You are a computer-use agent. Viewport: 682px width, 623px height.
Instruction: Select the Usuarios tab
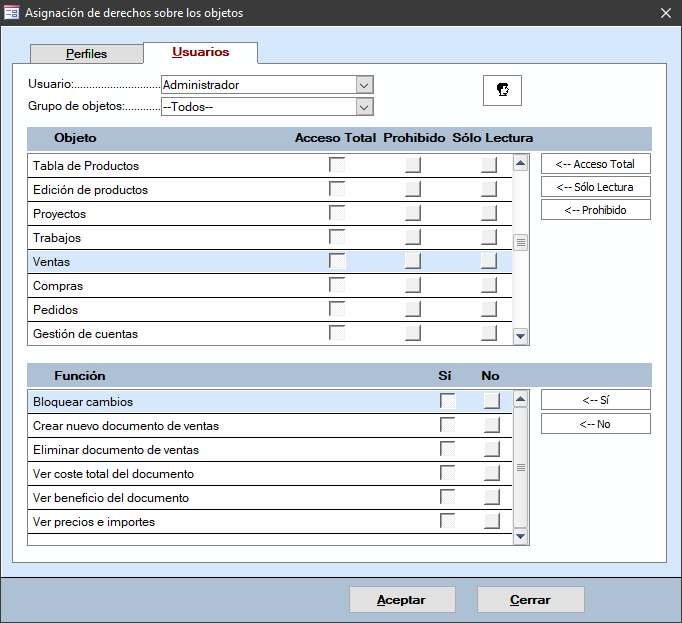[200, 52]
